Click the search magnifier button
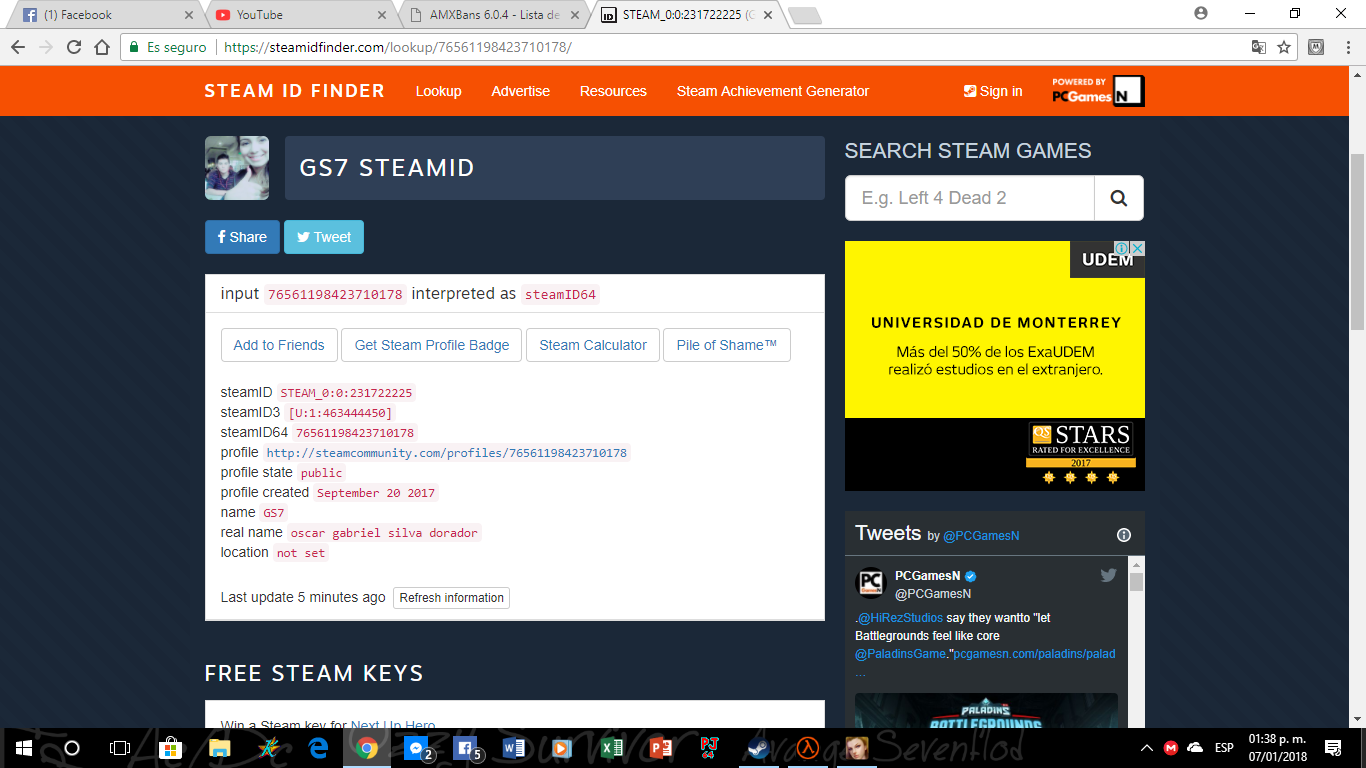This screenshot has width=1366, height=768. [x=1119, y=198]
